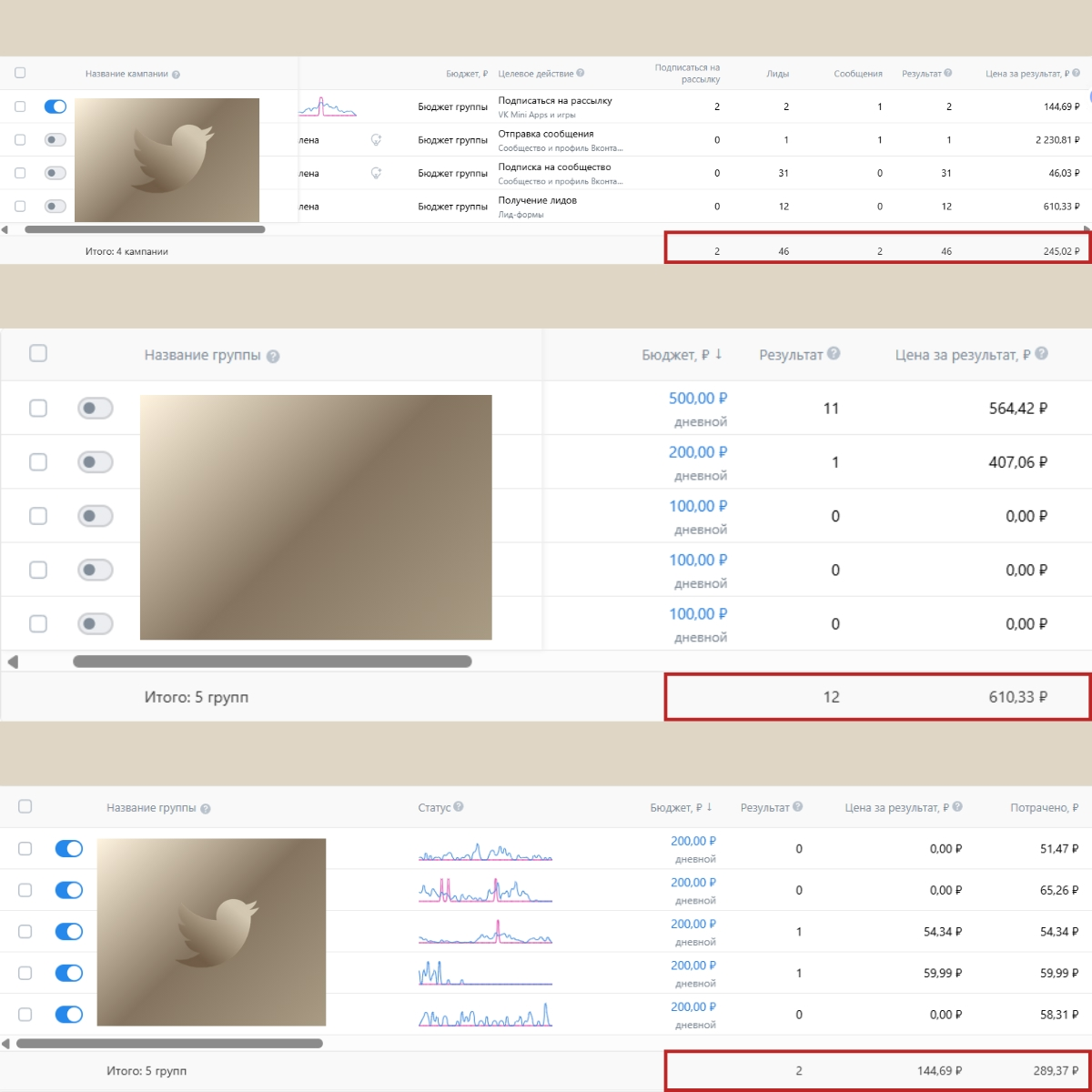Open 500,00 ₽ daily budget link

coord(698,399)
